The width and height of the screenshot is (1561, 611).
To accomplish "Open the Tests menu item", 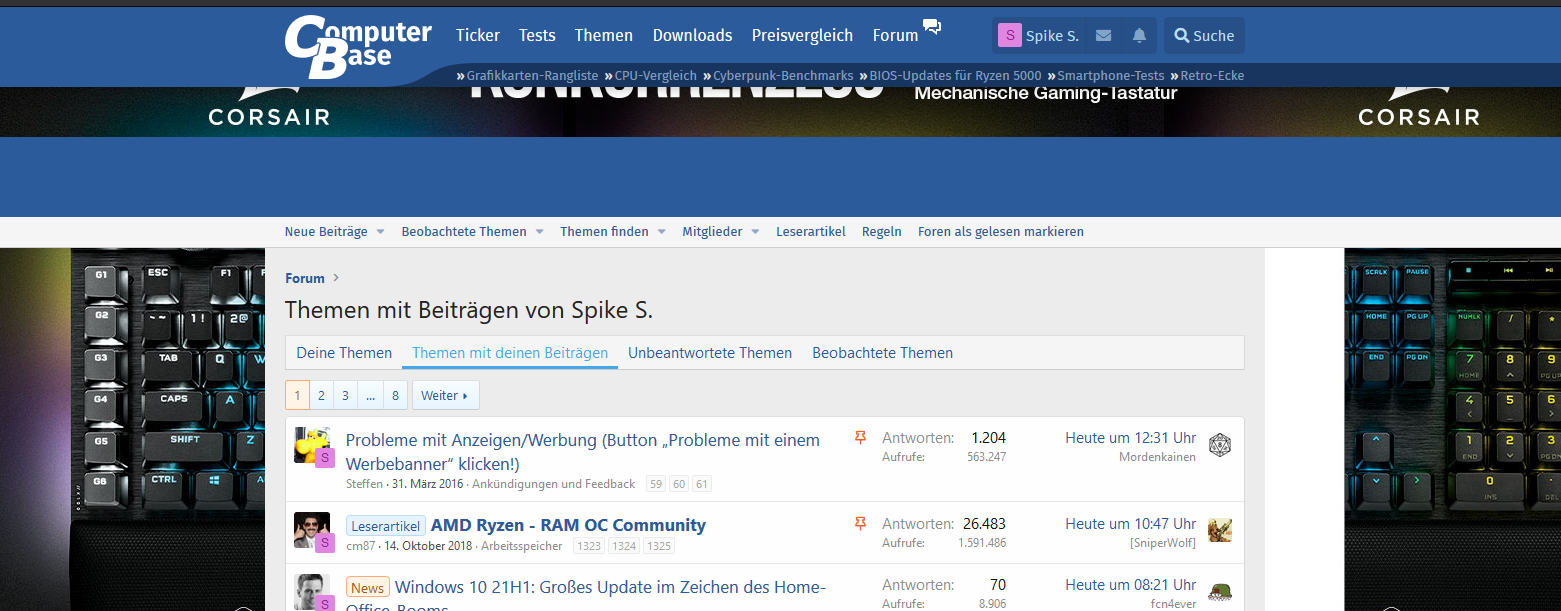I will 537,36.
